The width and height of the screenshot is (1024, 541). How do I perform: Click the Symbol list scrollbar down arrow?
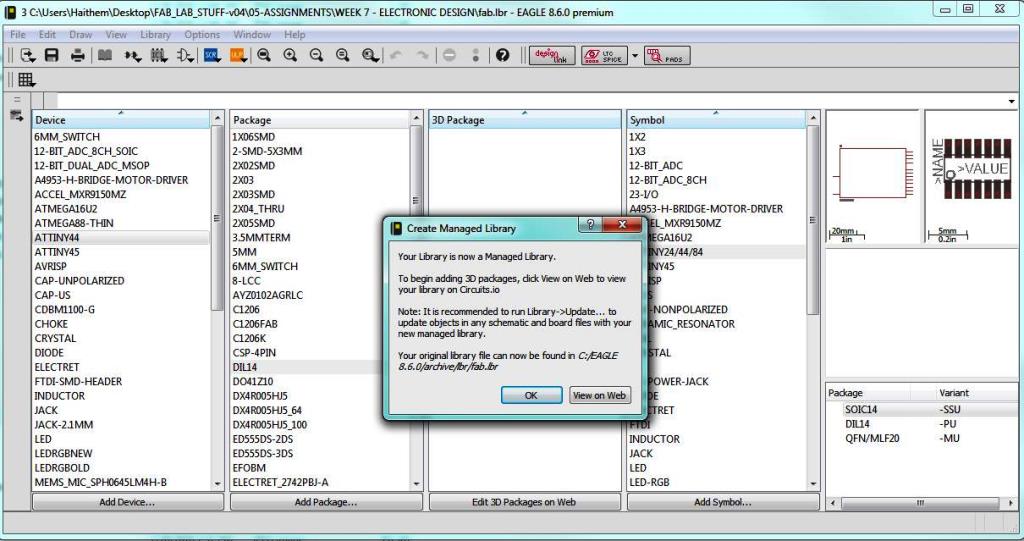[813, 484]
